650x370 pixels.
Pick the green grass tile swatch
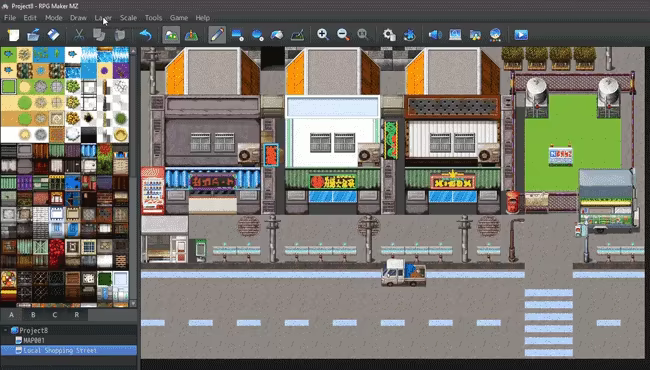tap(8, 87)
